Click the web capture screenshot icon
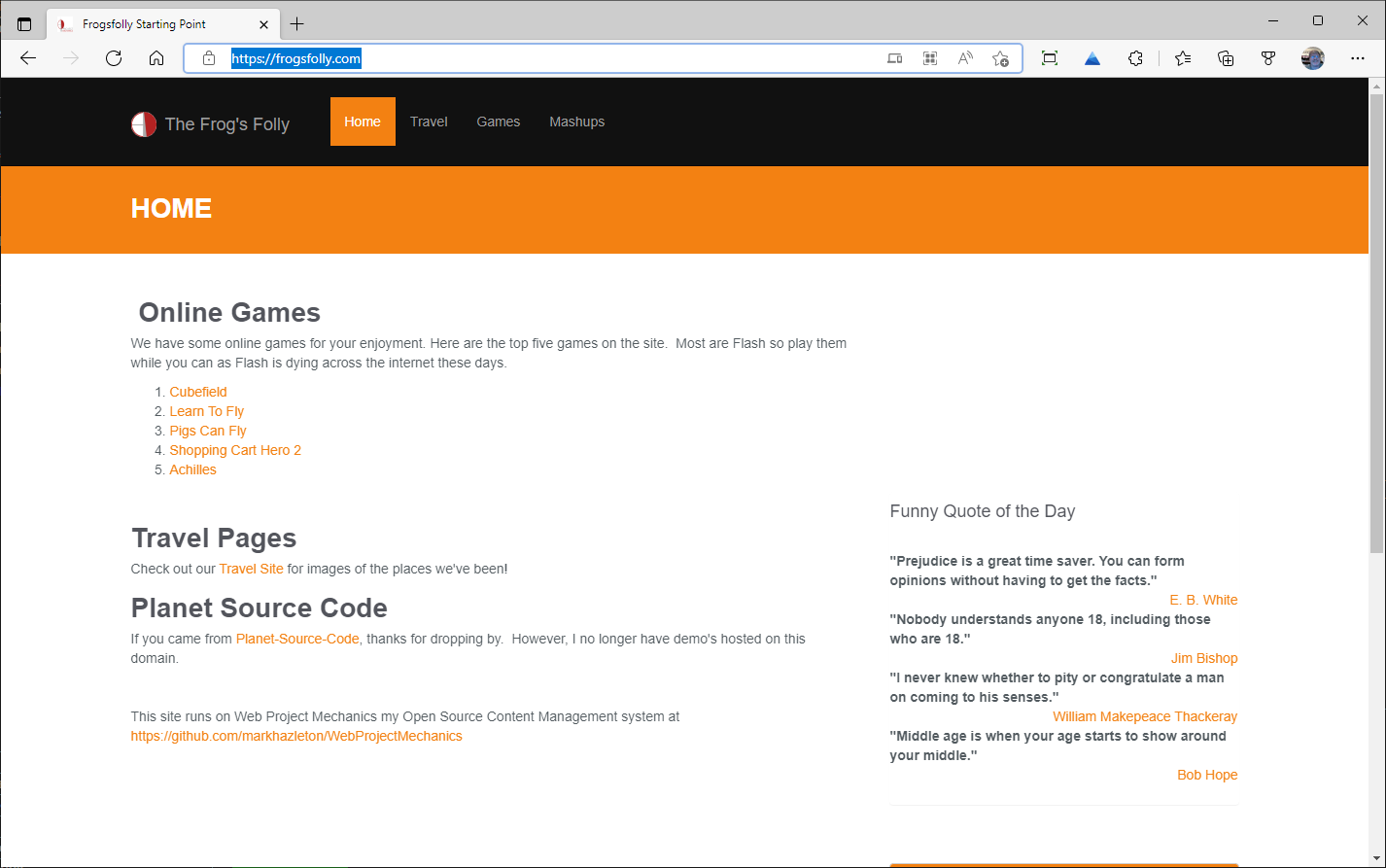1386x868 pixels. [x=1049, y=58]
